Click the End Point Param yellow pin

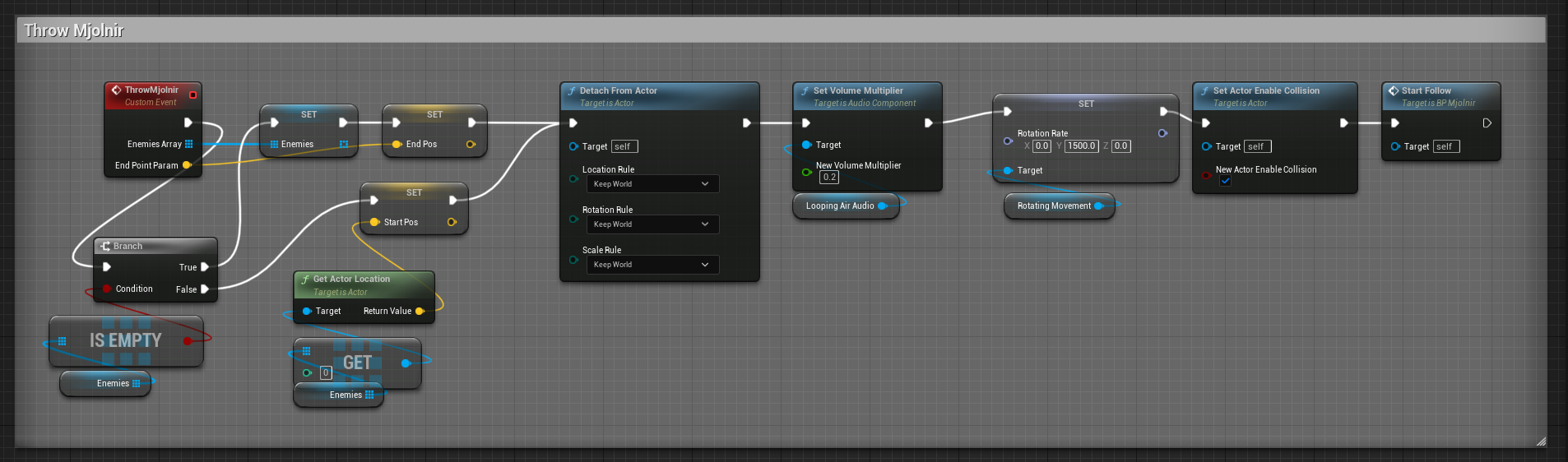coord(187,165)
